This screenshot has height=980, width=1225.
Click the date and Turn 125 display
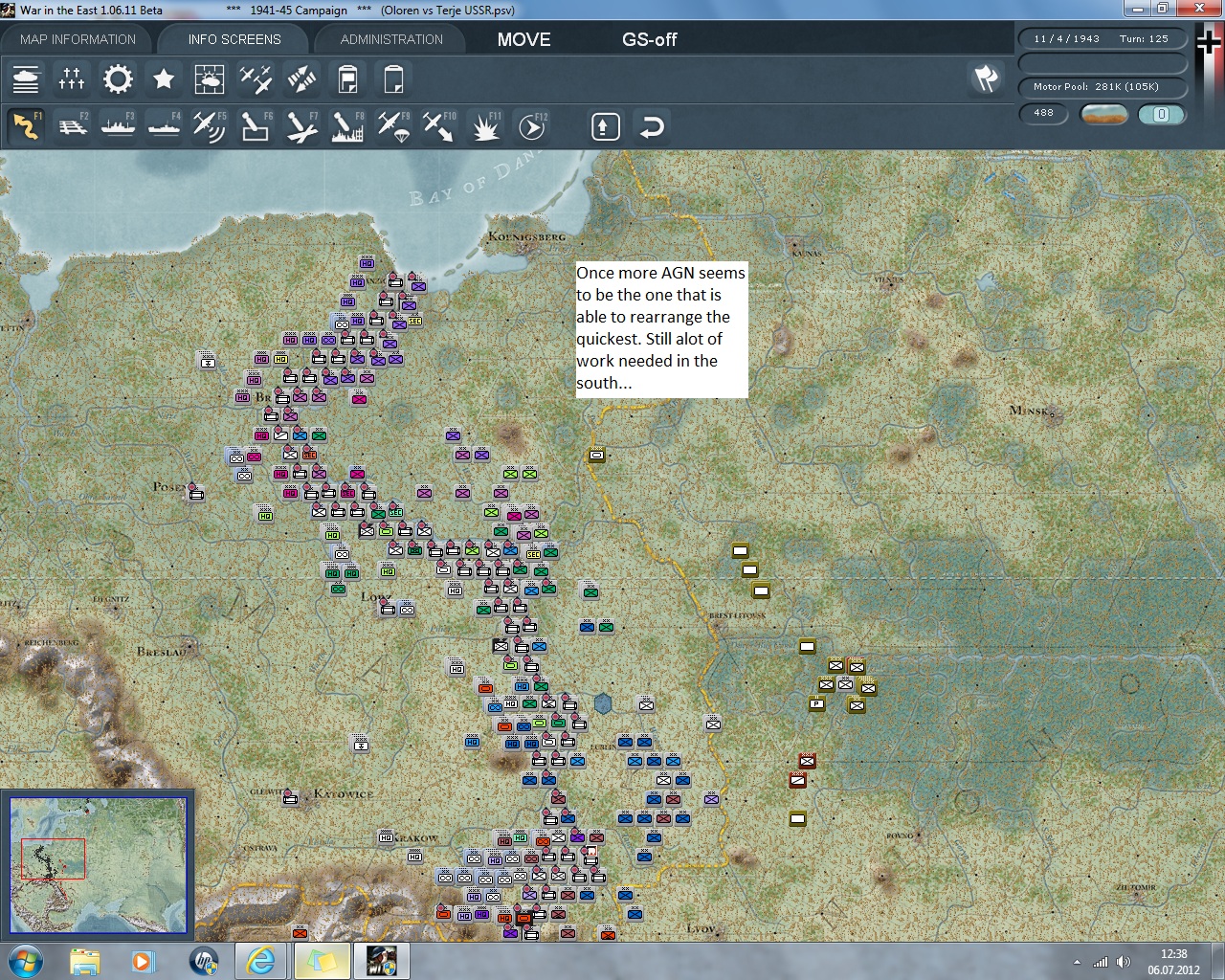[1102, 39]
